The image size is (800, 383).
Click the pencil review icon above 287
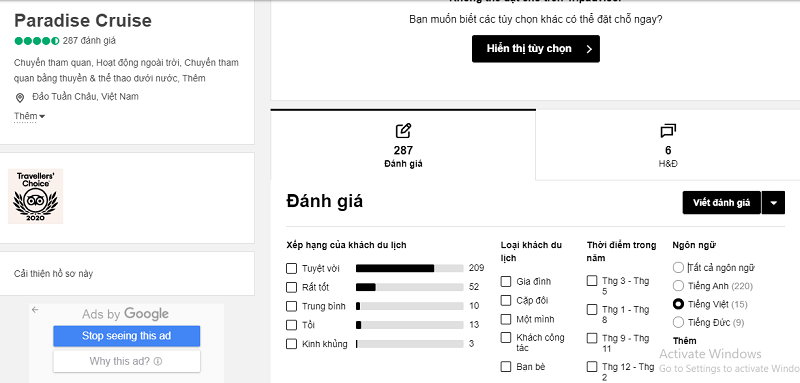click(403, 131)
